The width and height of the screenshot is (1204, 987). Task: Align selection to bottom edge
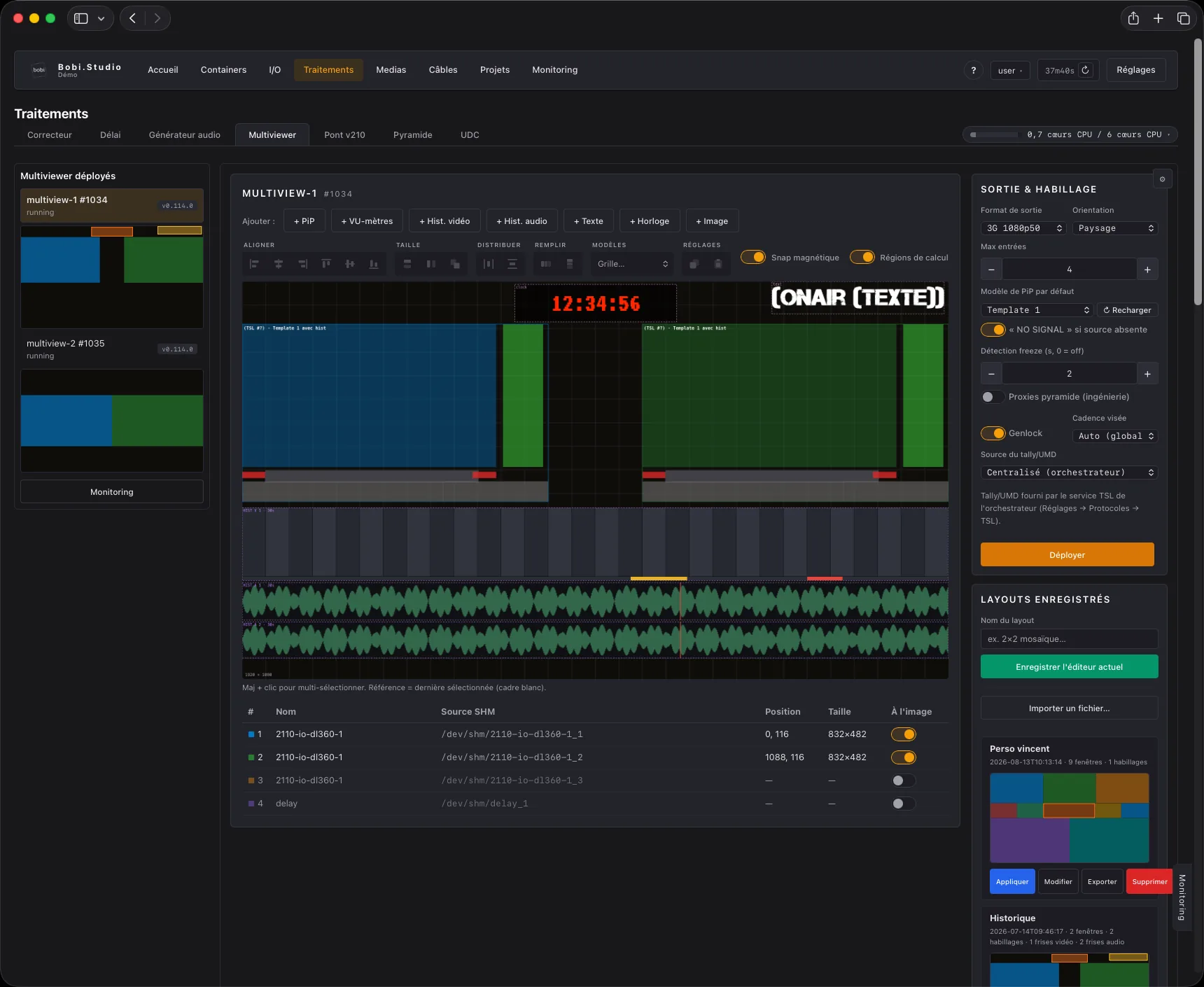pos(374,264)
